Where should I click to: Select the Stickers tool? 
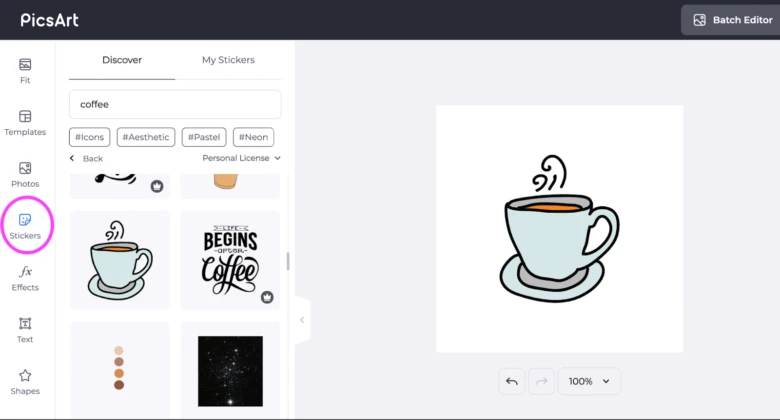[25, 226]
